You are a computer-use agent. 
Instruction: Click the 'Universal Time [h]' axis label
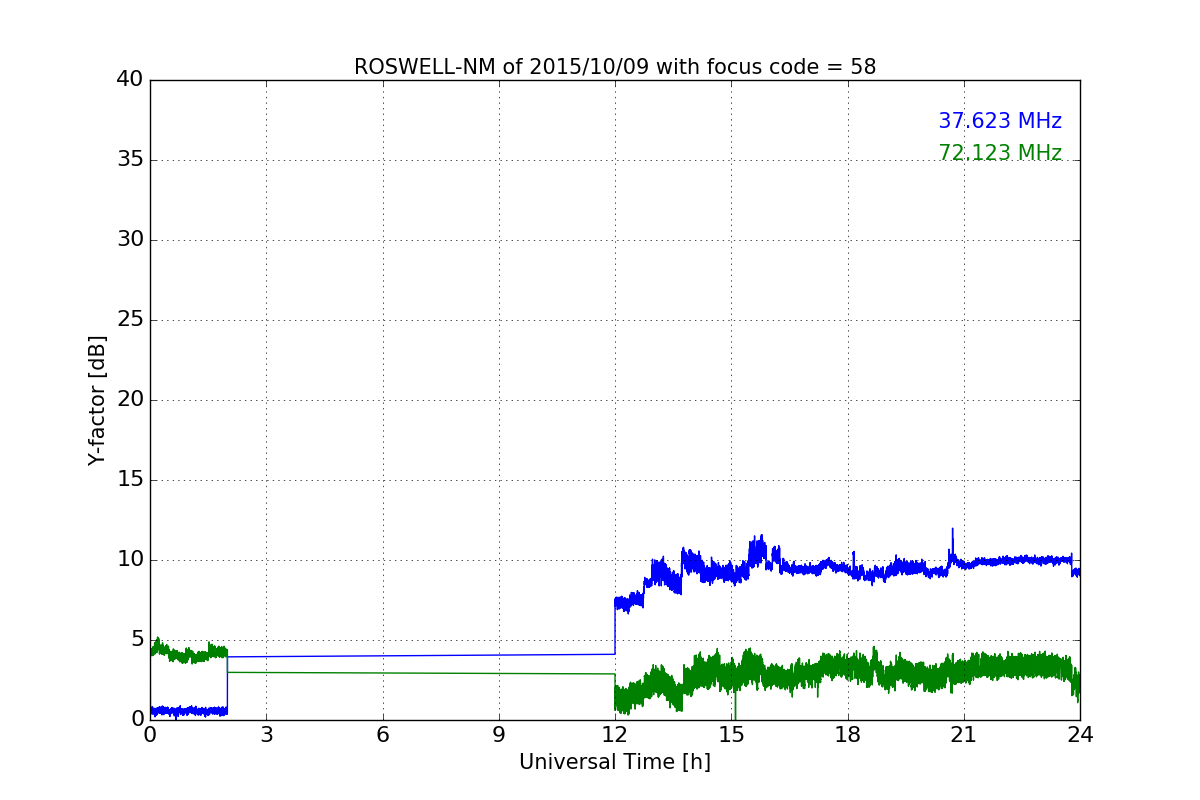coord(615,762)
